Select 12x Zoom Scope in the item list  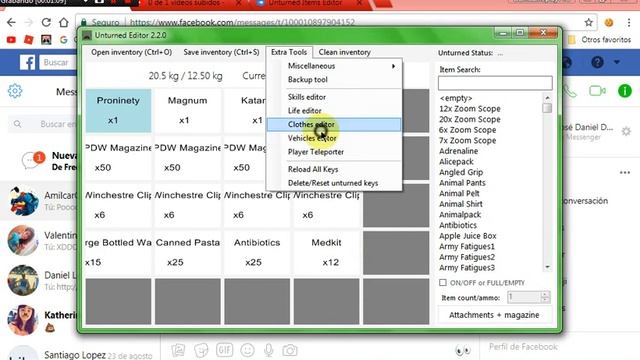(x=470, y=109)
